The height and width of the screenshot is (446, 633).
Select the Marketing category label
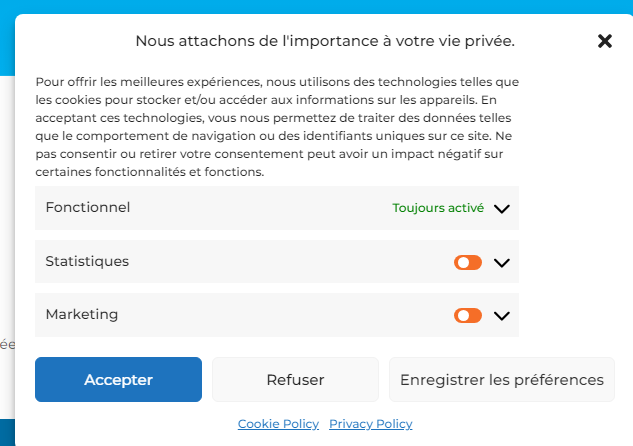(x=82, y=314)
